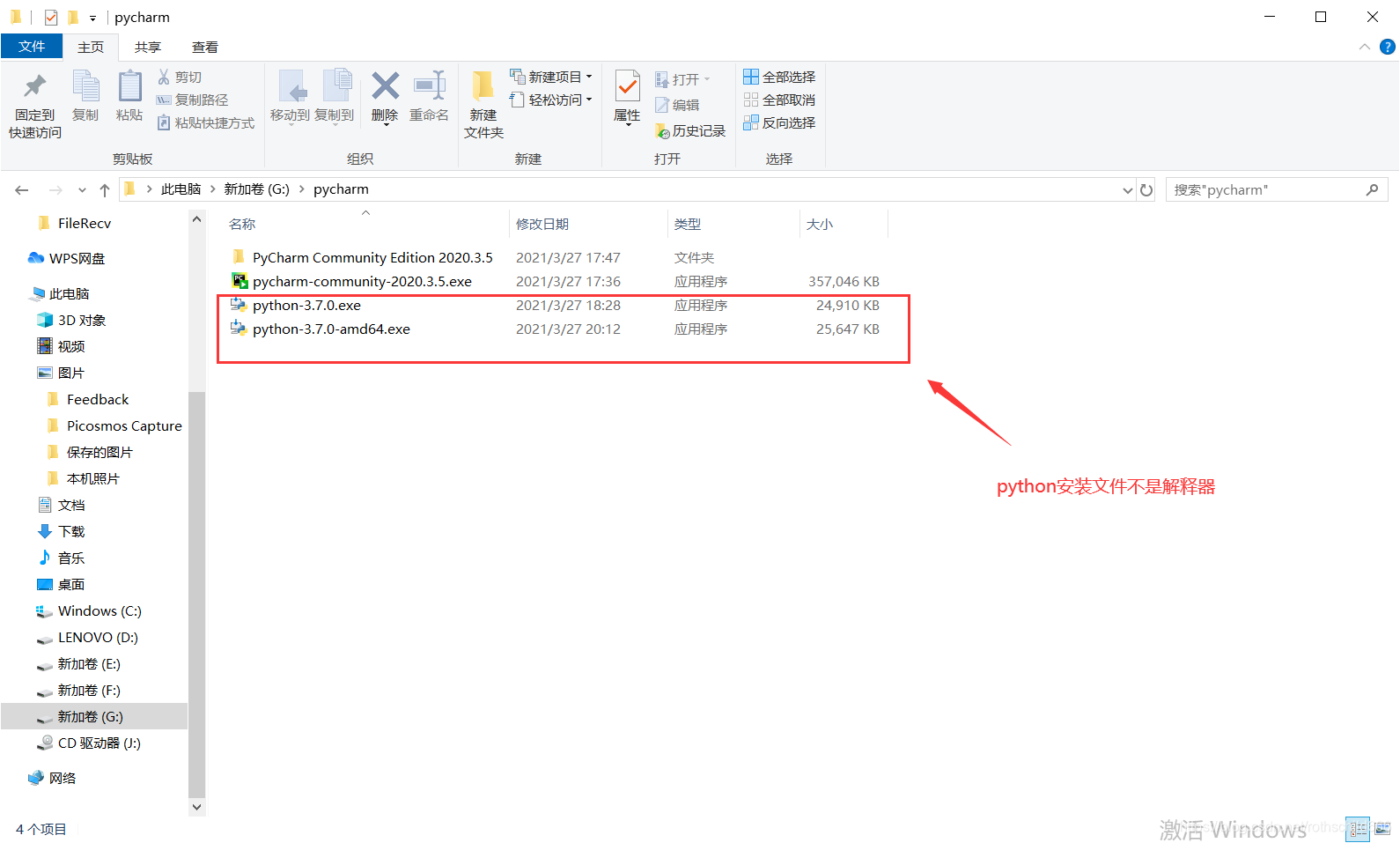Open the Quick Access Toolbar customize dropdown
Viewport: 1400px width, 843px height.
pyautogui.click(x=92, y=18)
